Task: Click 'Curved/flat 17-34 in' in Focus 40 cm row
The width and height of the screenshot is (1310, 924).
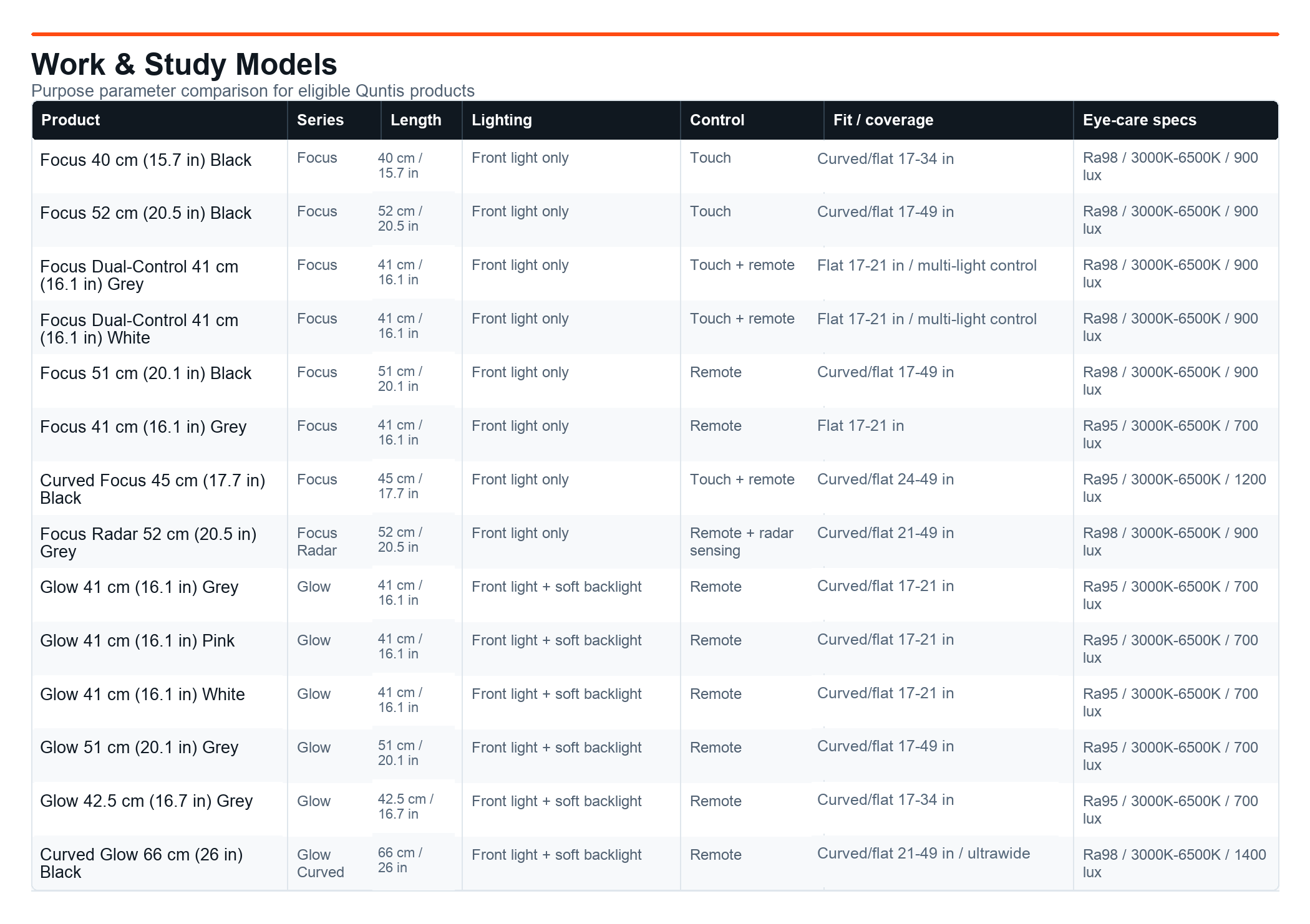Action: pyautogui.click(x=886, y=159)
